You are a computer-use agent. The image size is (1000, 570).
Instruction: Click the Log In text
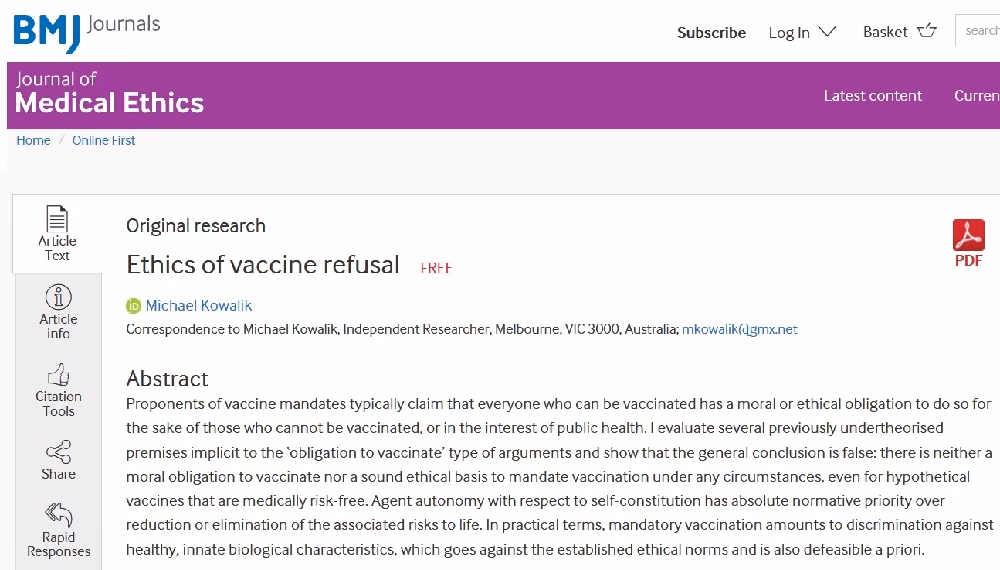[789, 33]
